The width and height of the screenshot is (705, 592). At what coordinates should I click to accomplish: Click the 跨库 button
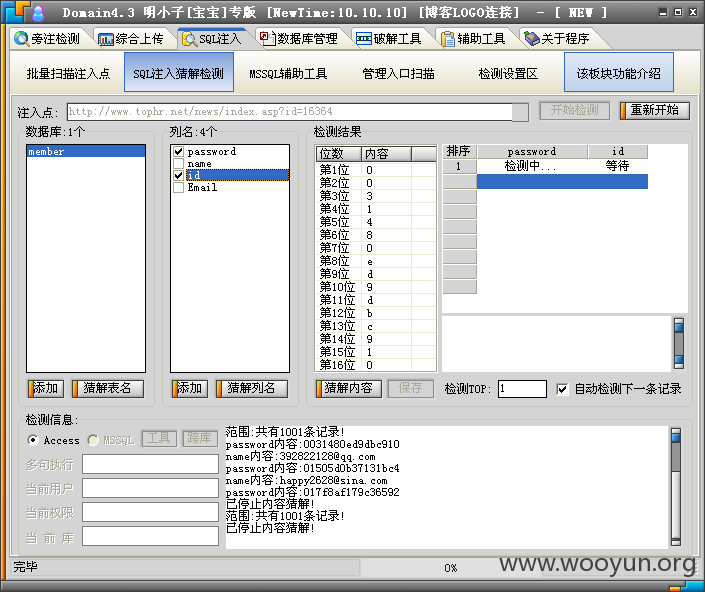point(200,438)
